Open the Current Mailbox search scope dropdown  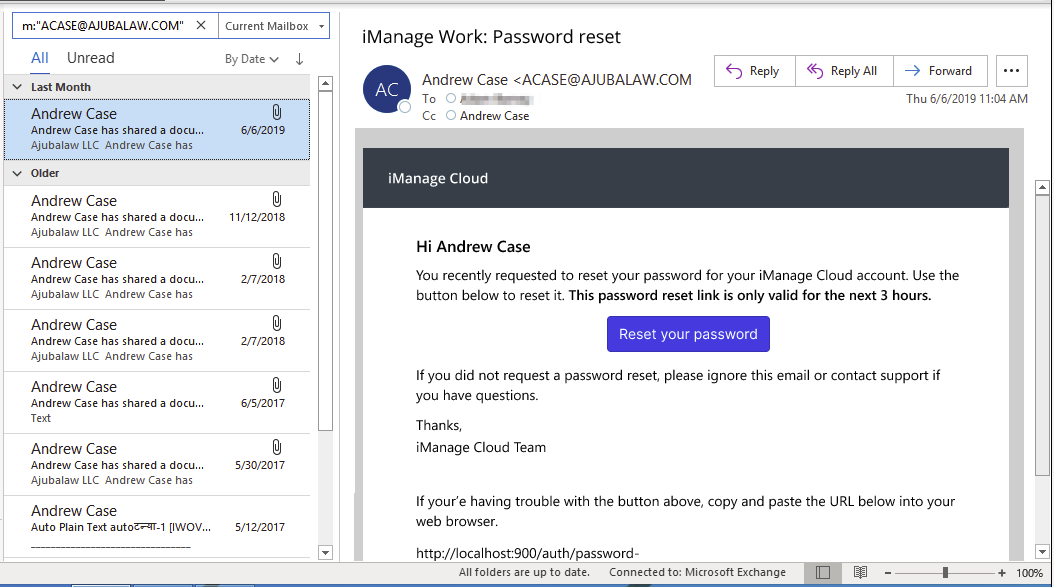(x=273, y=26)
